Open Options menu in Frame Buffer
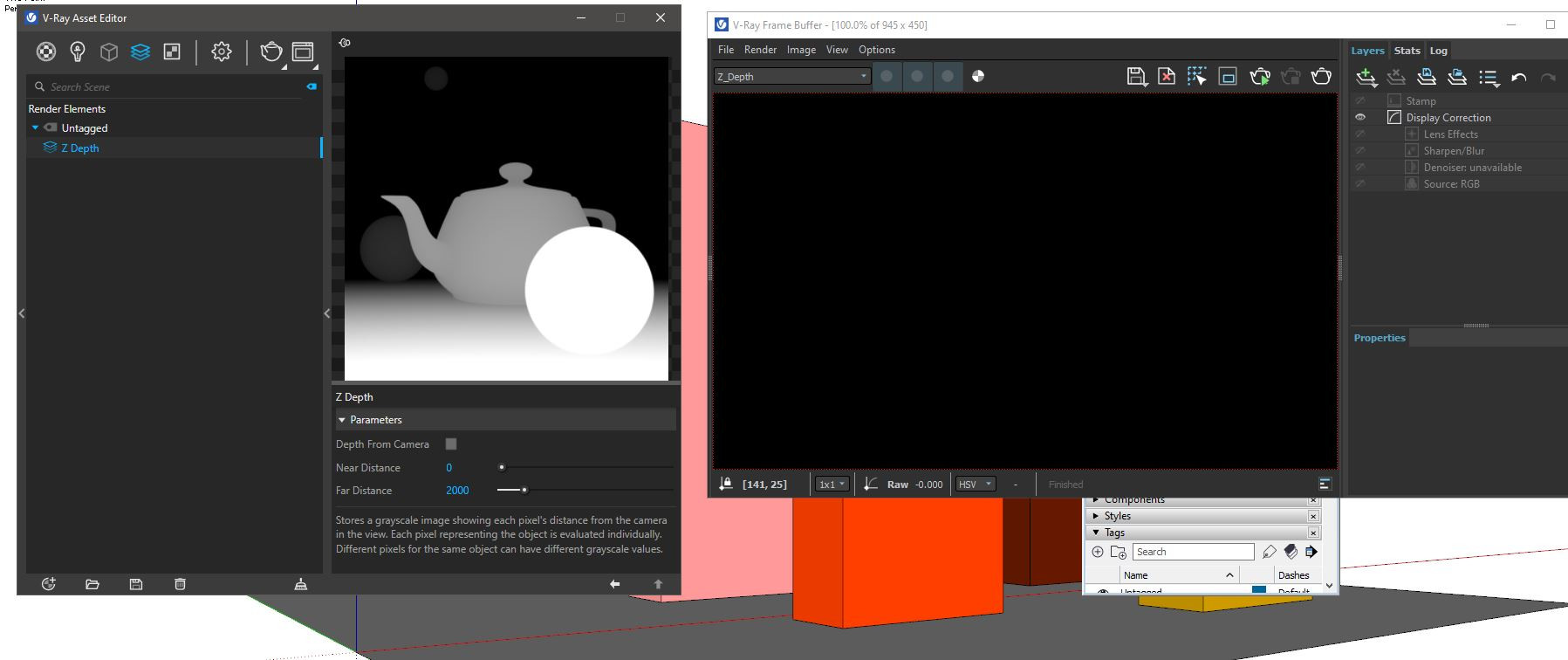 coord(877,50)
